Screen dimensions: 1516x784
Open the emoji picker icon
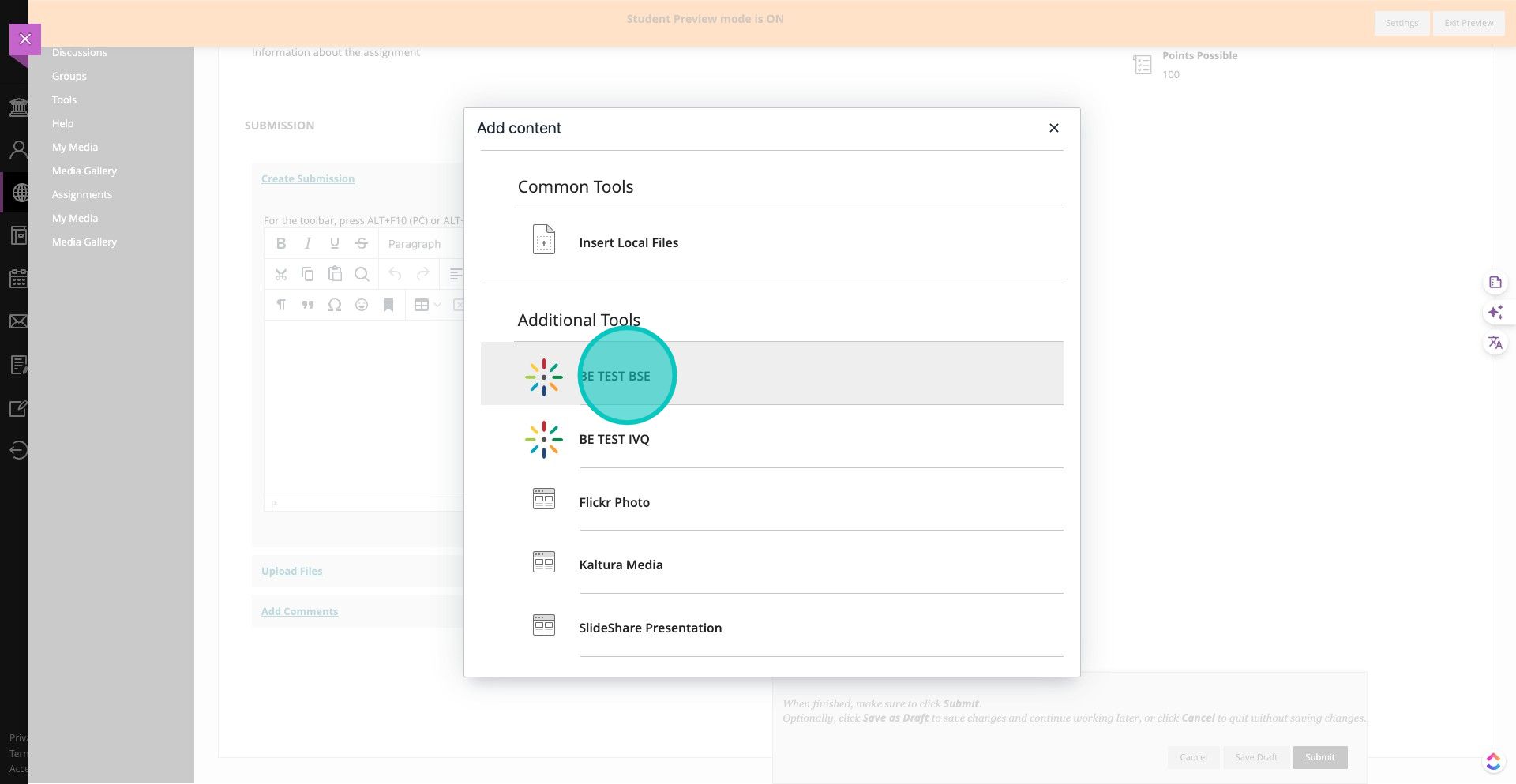pyautogui.click(x=362, y=305)
